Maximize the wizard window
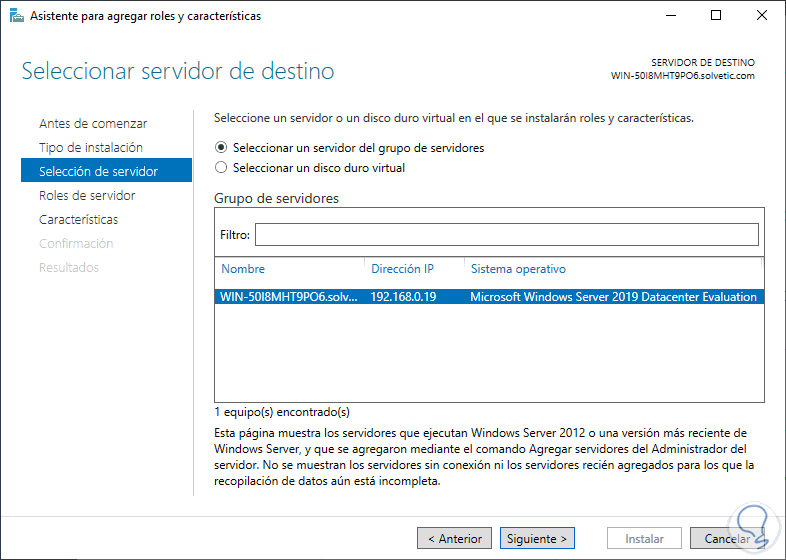 tap(716, 16)
